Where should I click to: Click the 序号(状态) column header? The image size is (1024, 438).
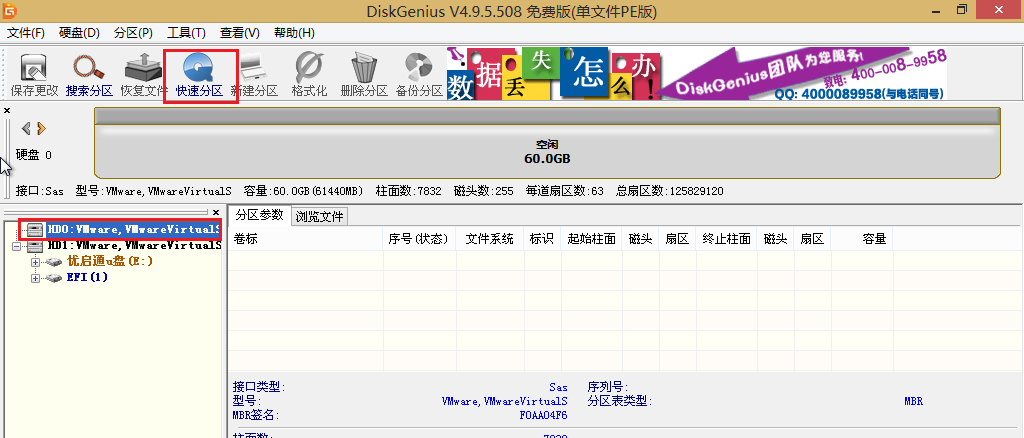pos(419,240)
